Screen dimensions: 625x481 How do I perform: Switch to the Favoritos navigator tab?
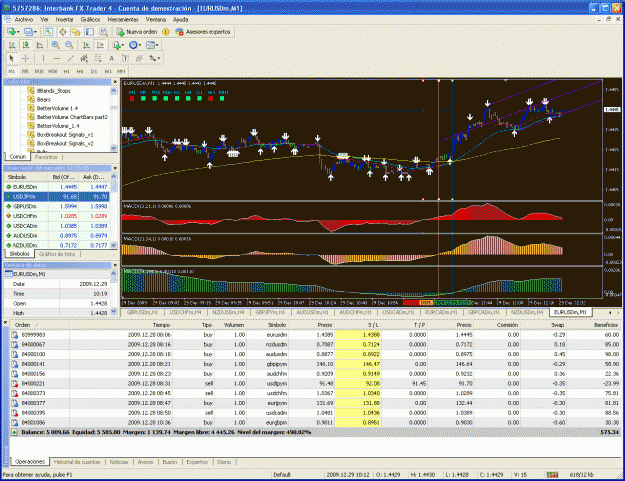tap(46, 157)
